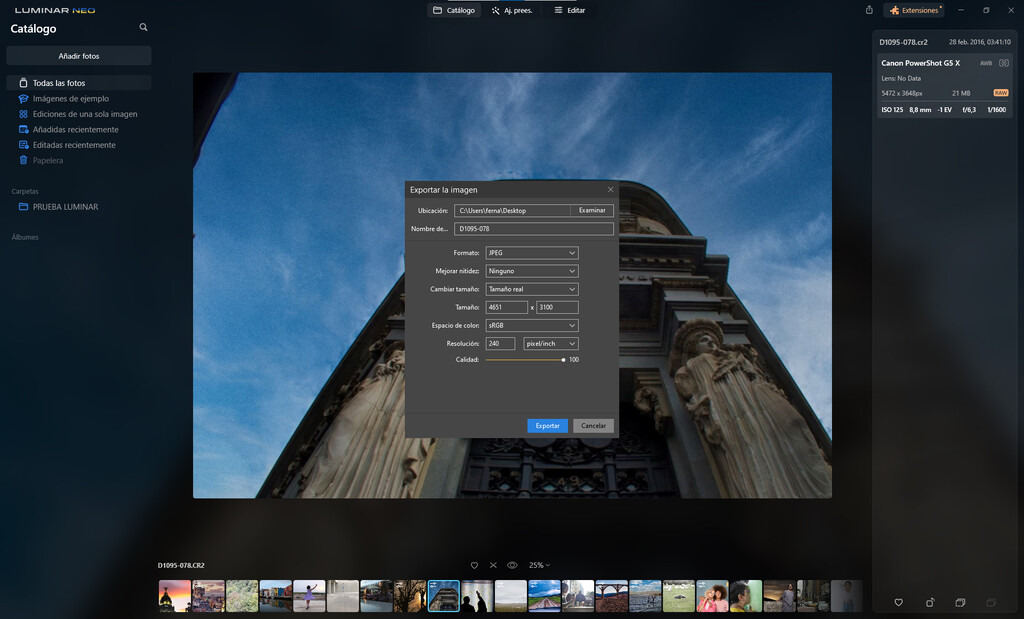Toggle the eye preview icon above filmstrip

coord(512,565)
